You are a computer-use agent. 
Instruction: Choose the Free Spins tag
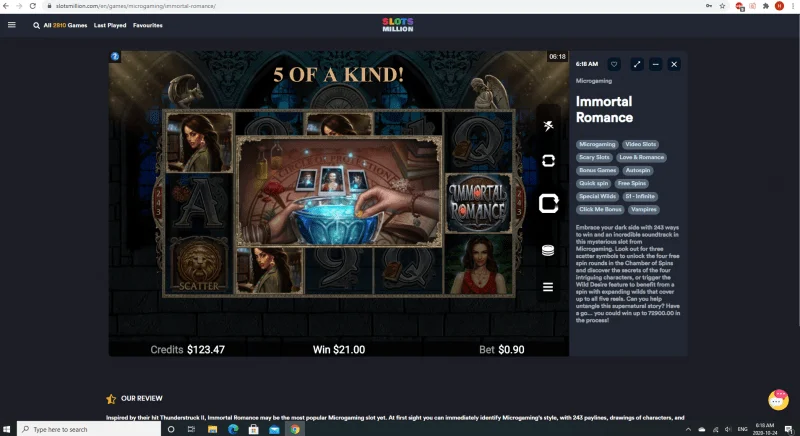[632, 184]
